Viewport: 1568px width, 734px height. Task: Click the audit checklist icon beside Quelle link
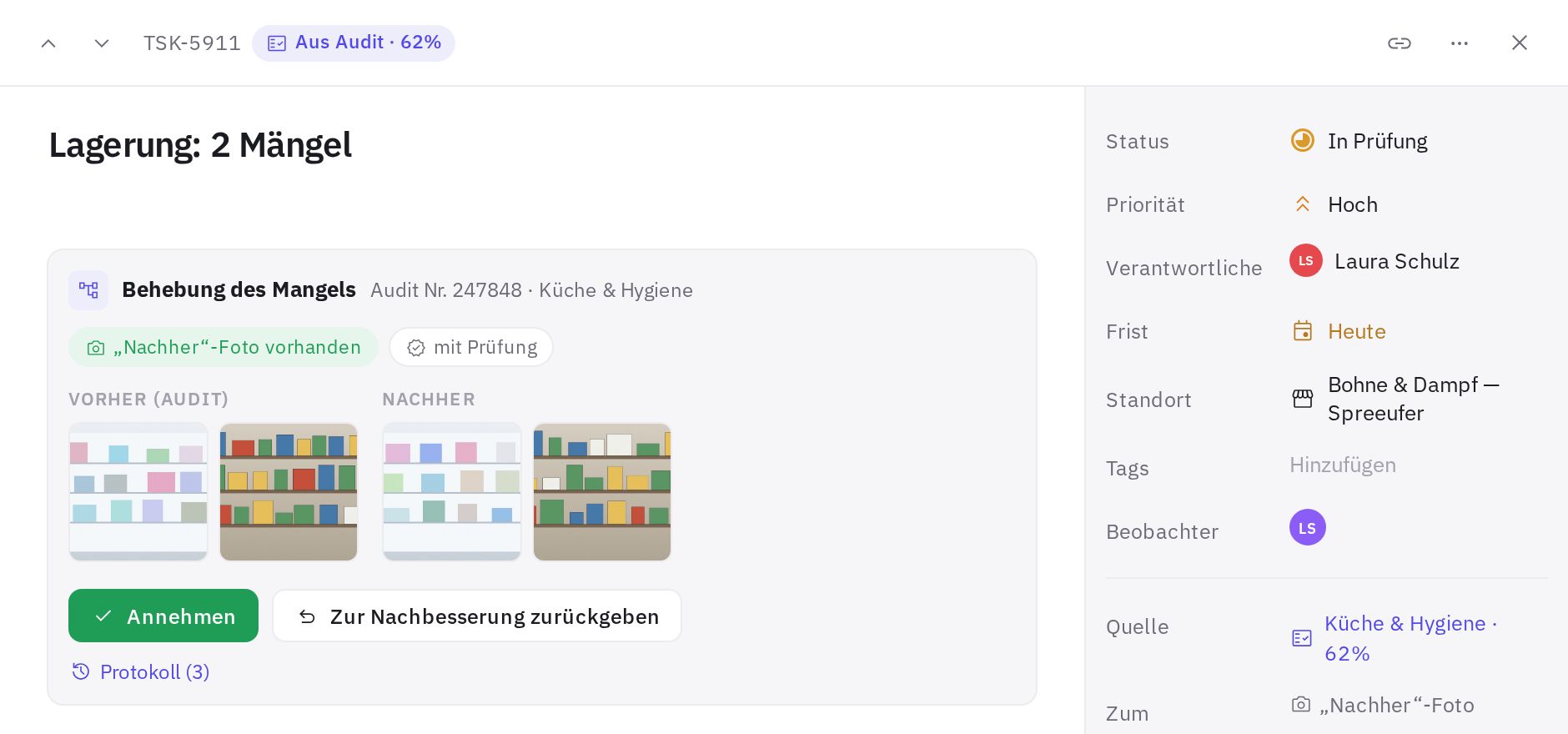(1302, 638)
